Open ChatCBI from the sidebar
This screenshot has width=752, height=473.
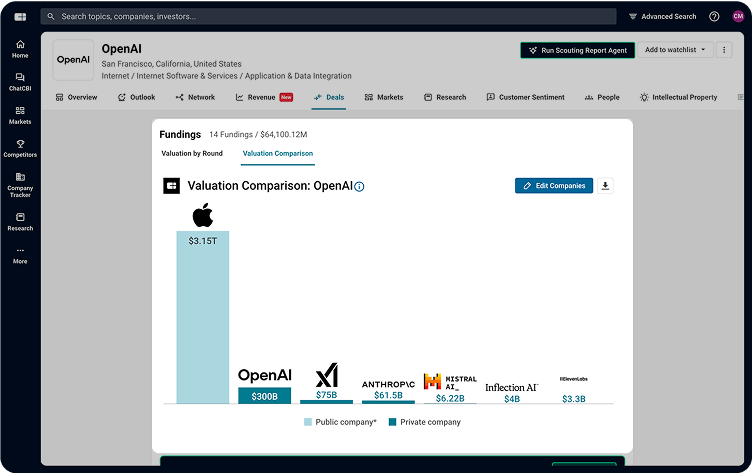(x=20, y=81)
